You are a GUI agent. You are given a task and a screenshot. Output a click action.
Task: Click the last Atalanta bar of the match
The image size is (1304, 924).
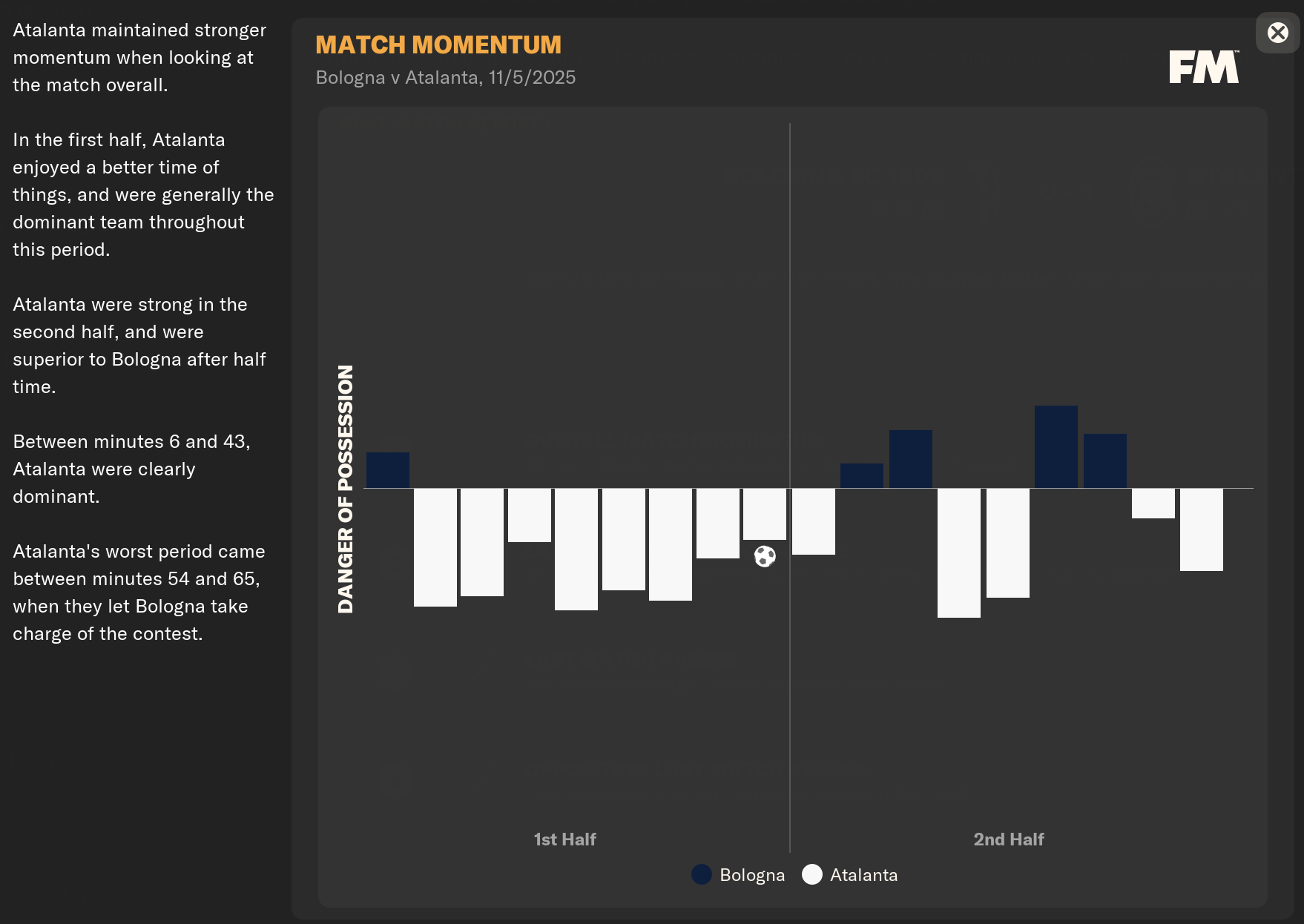coord(1201,529)
